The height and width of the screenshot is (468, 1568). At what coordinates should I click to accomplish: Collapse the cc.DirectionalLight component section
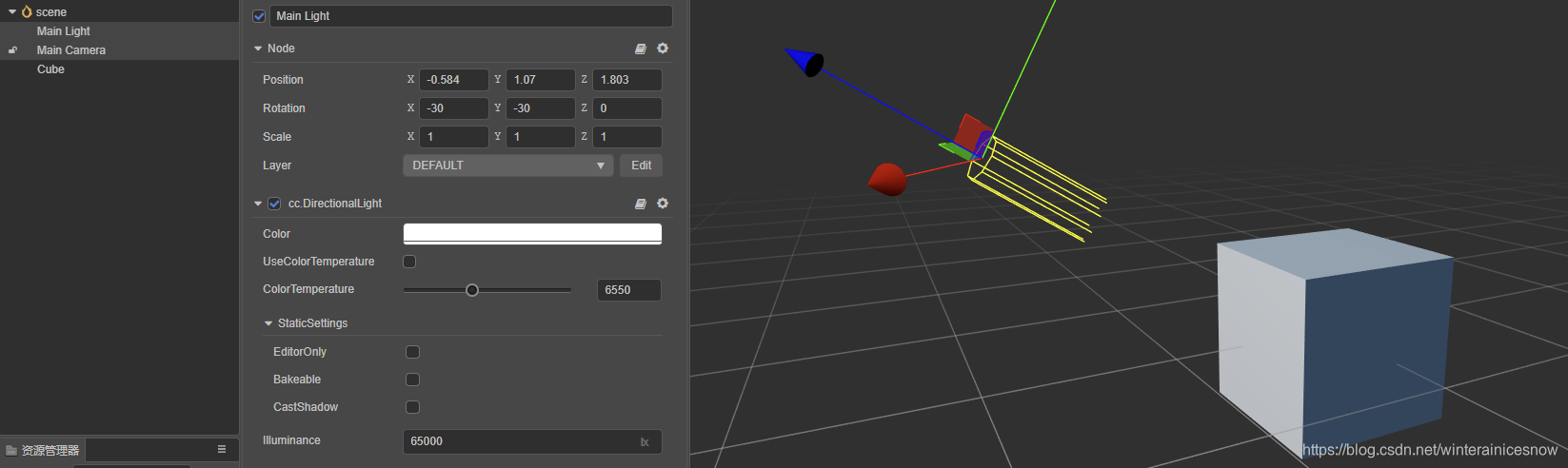coord(258,204)
